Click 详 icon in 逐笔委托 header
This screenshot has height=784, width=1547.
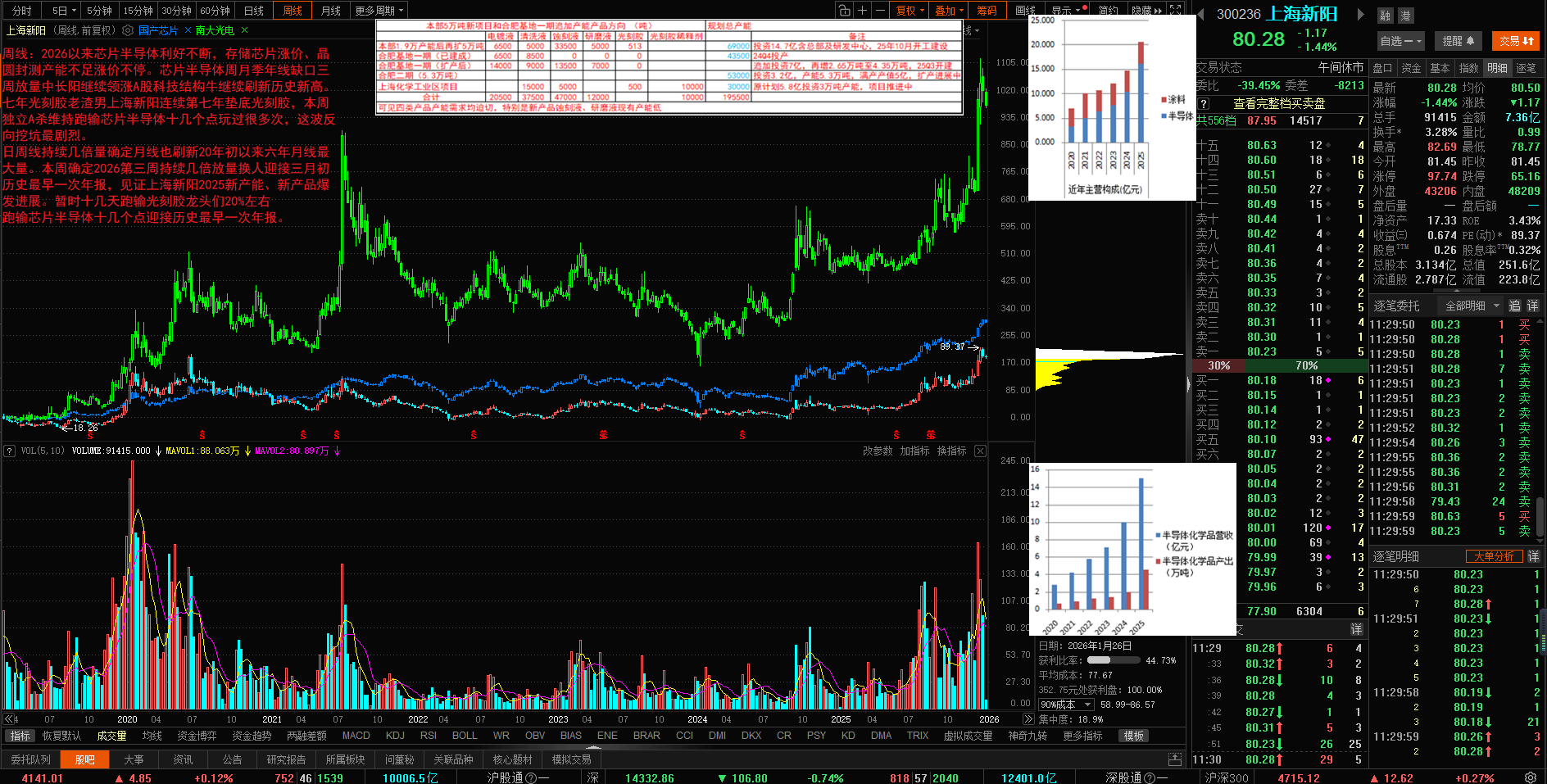pyautogui.click(x=1532, y=306)
